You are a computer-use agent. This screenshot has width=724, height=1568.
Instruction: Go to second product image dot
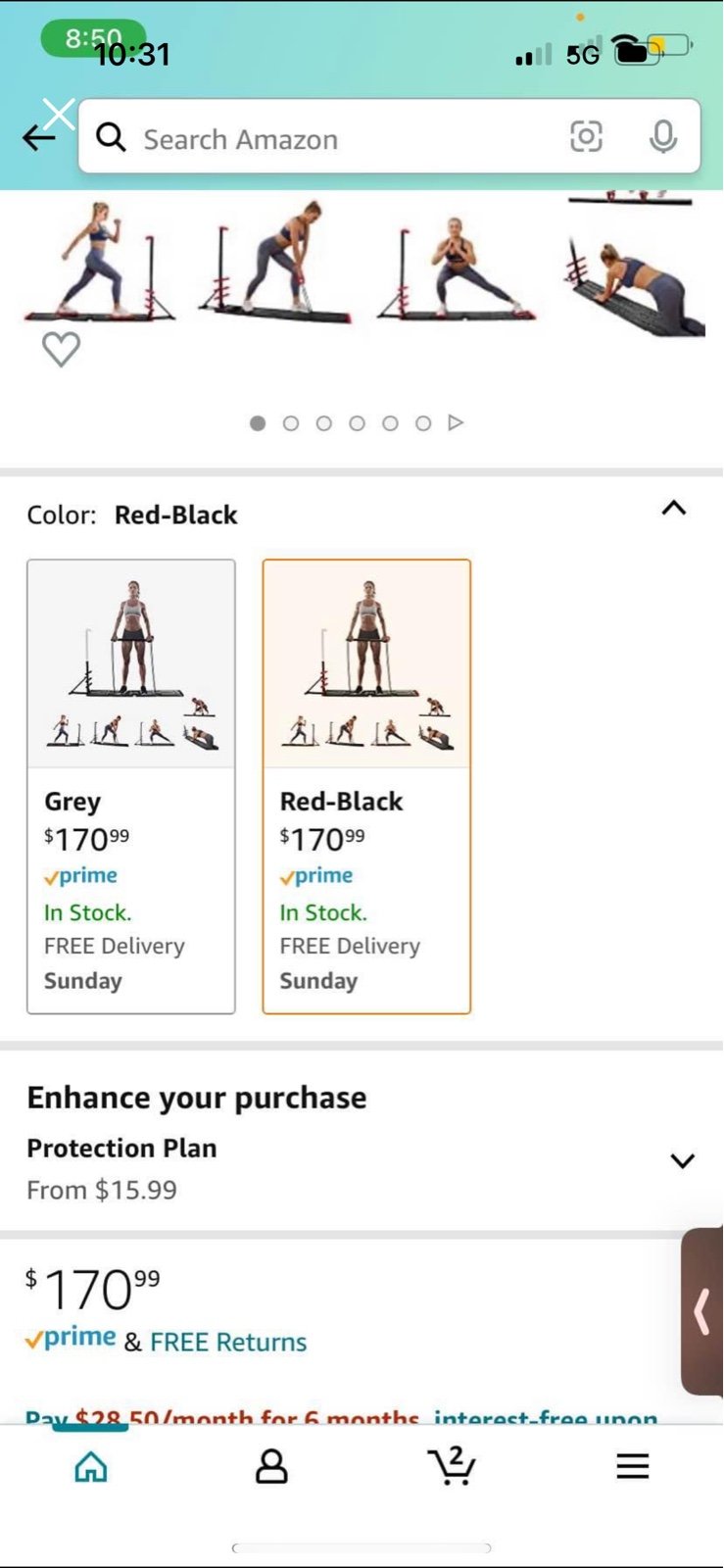(x=291, y=423)
